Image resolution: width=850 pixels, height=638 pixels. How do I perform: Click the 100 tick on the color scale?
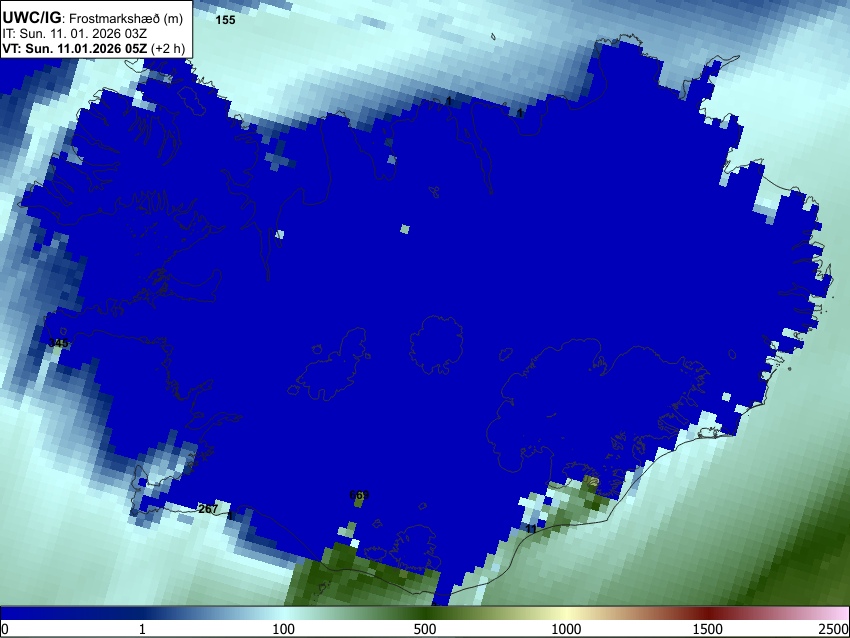pyautogui.click(x=283, y=629)
